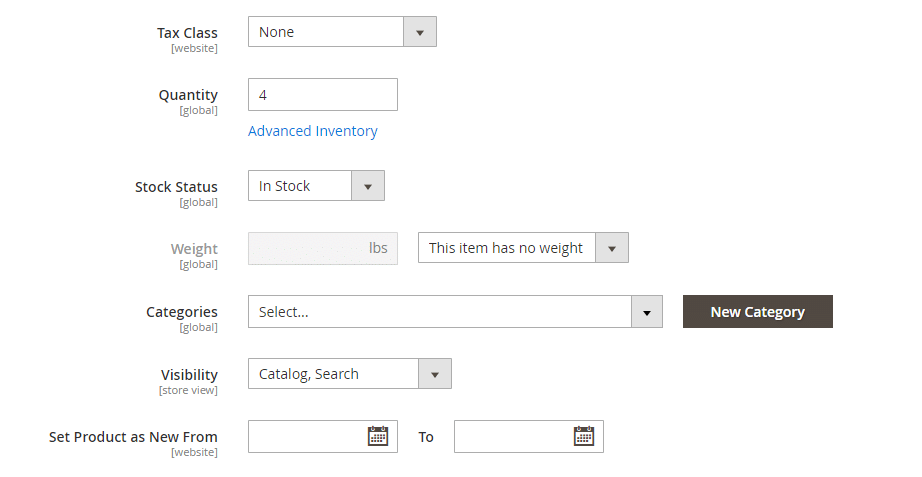
Task: Click the 'Select...' placeholder in Categories
Action: [284, 312]
